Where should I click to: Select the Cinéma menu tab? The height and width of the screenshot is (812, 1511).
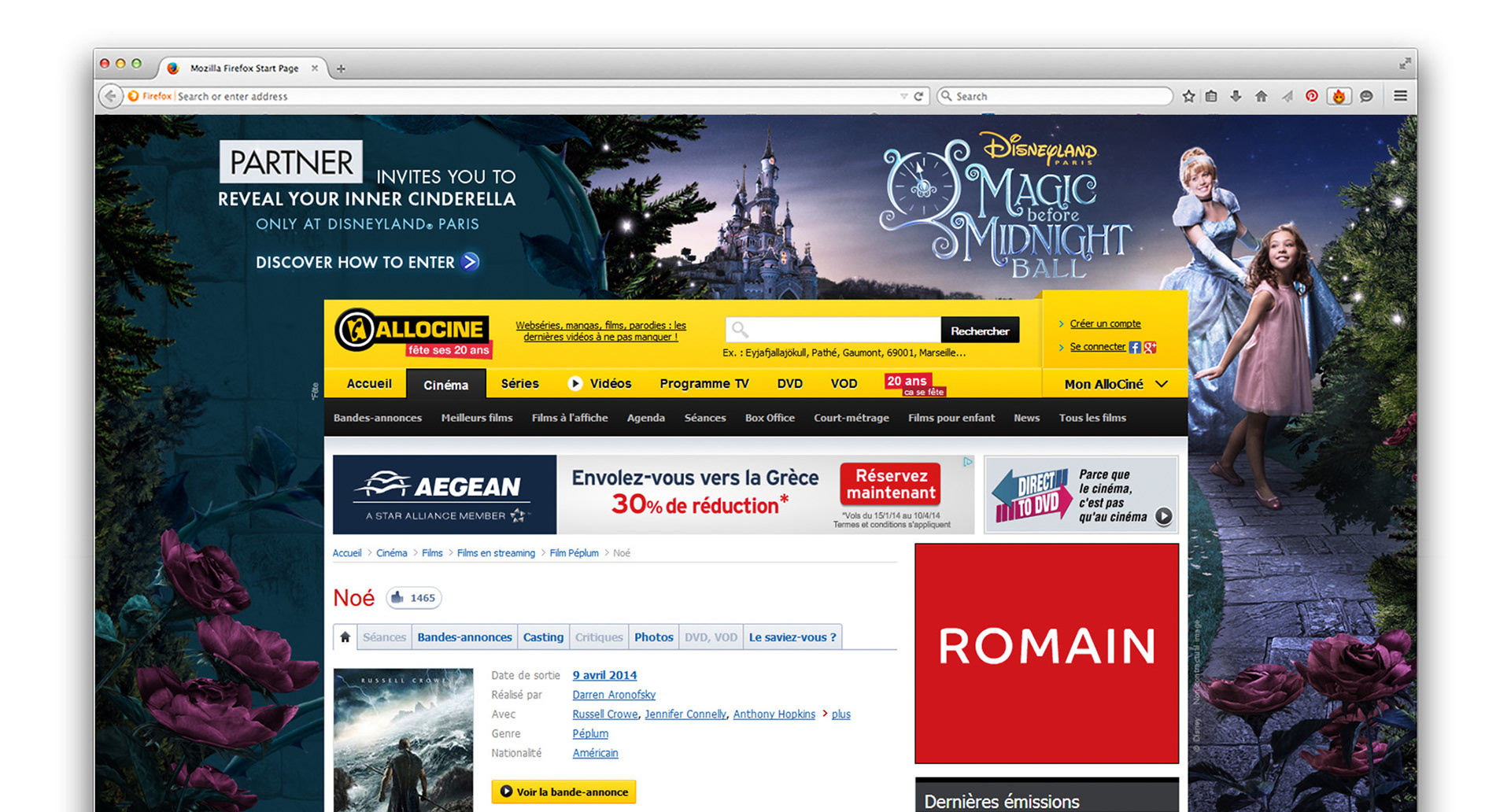coord(445,385)
